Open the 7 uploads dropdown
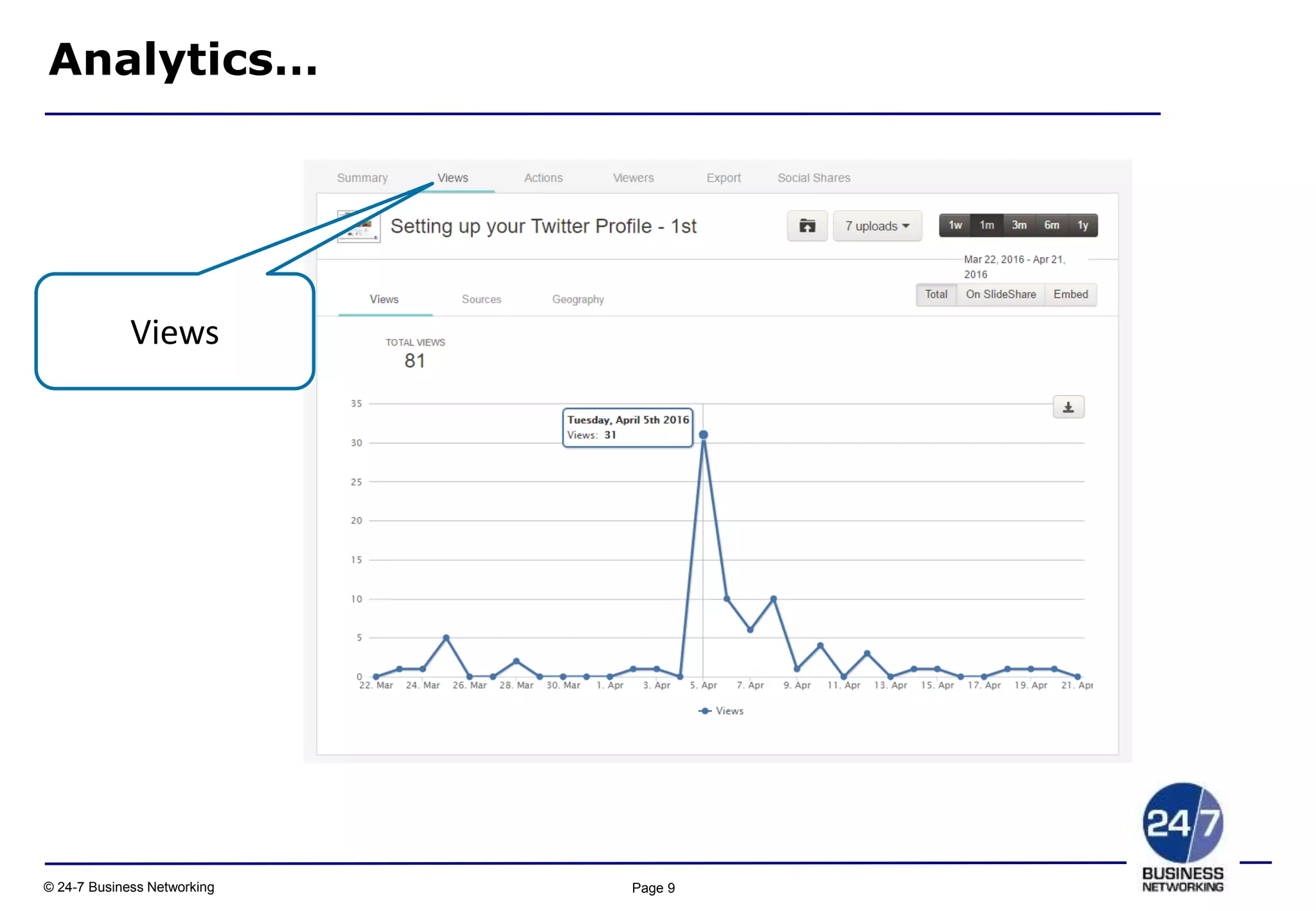Viewport: 1316px width, 911px height. [877, 226]
